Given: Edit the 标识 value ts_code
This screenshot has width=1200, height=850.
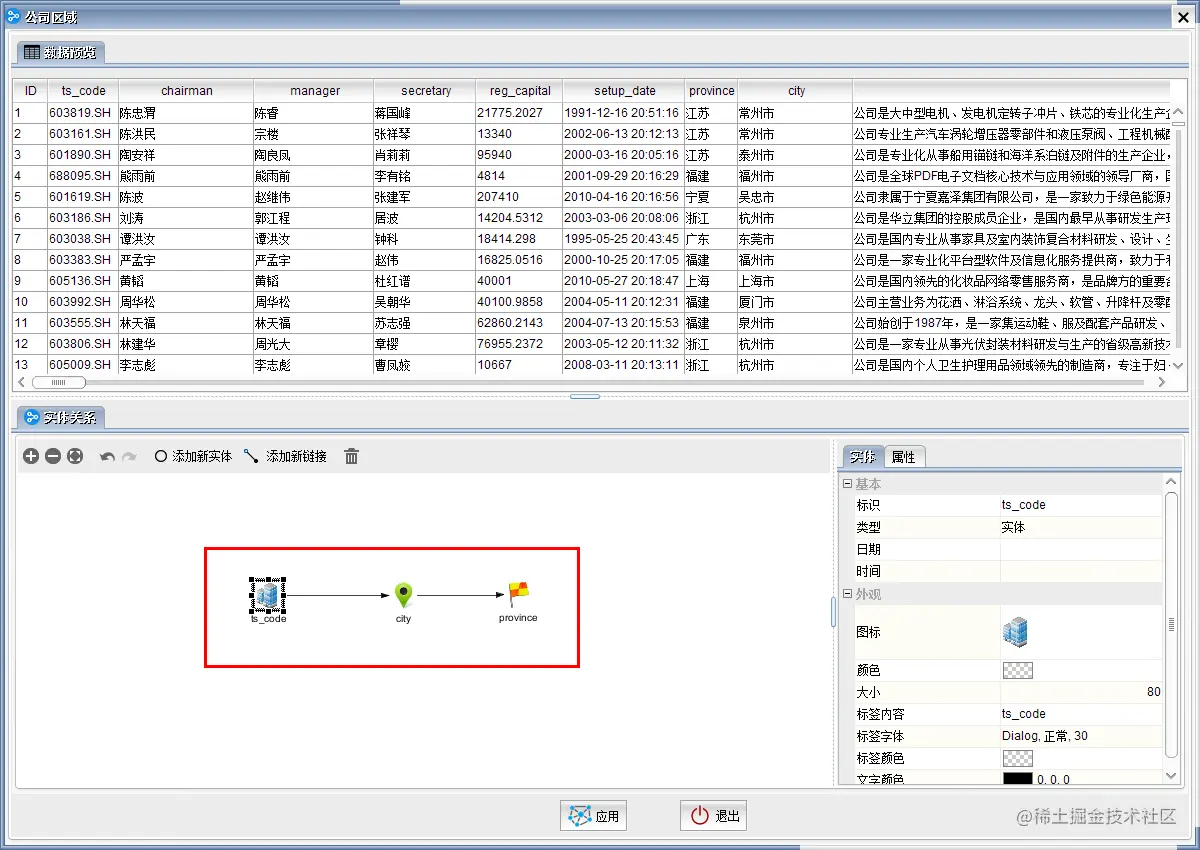Looking at the screenshot, I should 1082,505.
